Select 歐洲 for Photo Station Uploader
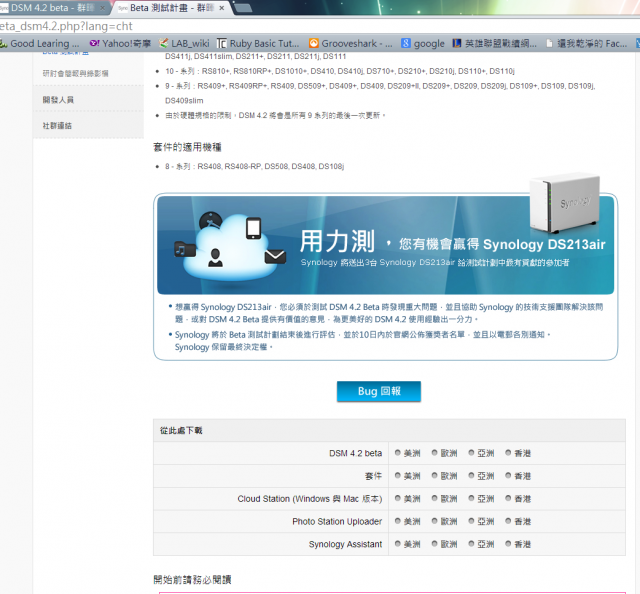This screenshot has height=594, width=640. pos(435,521)
